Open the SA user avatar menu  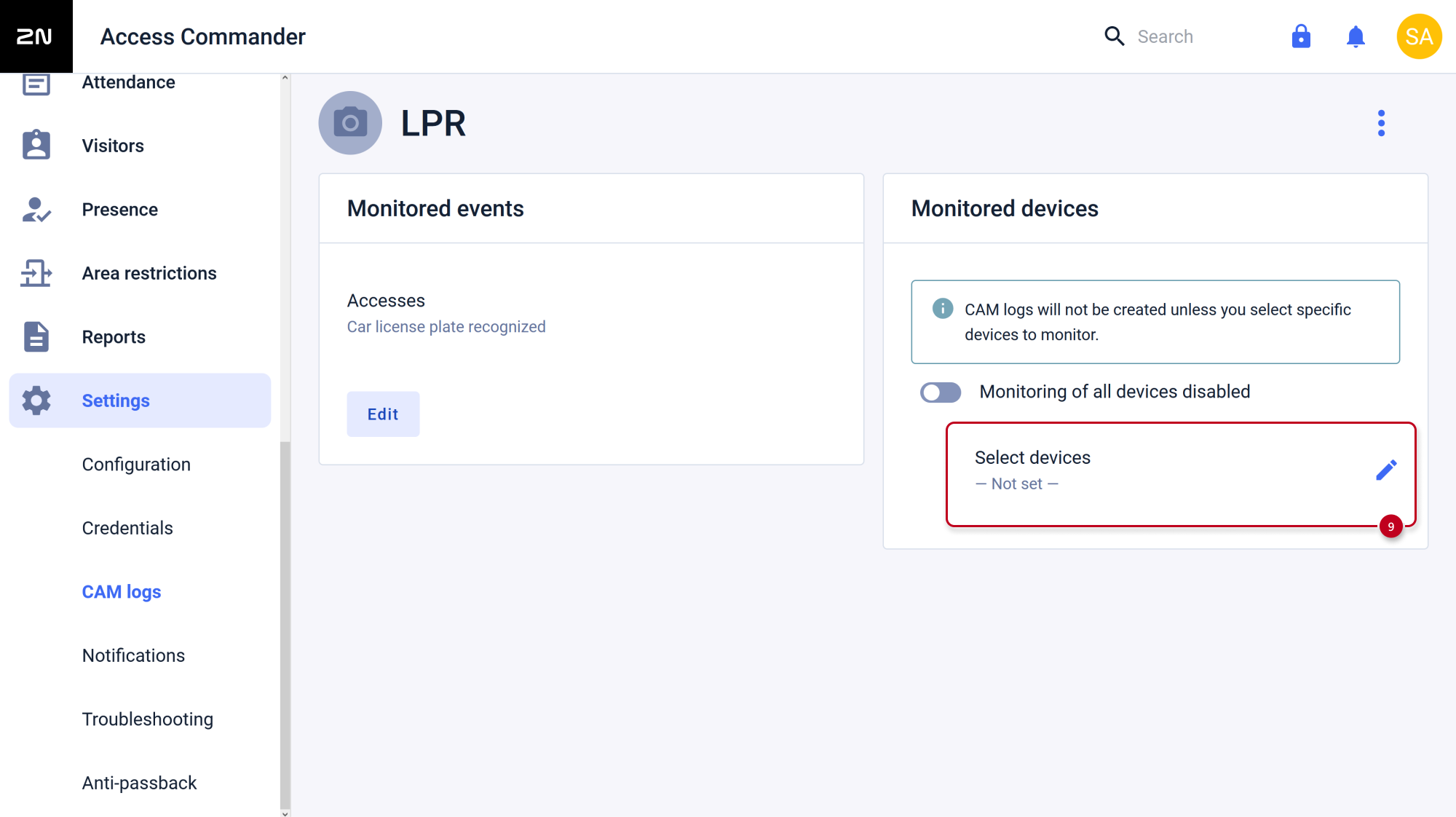point(1419,36)
